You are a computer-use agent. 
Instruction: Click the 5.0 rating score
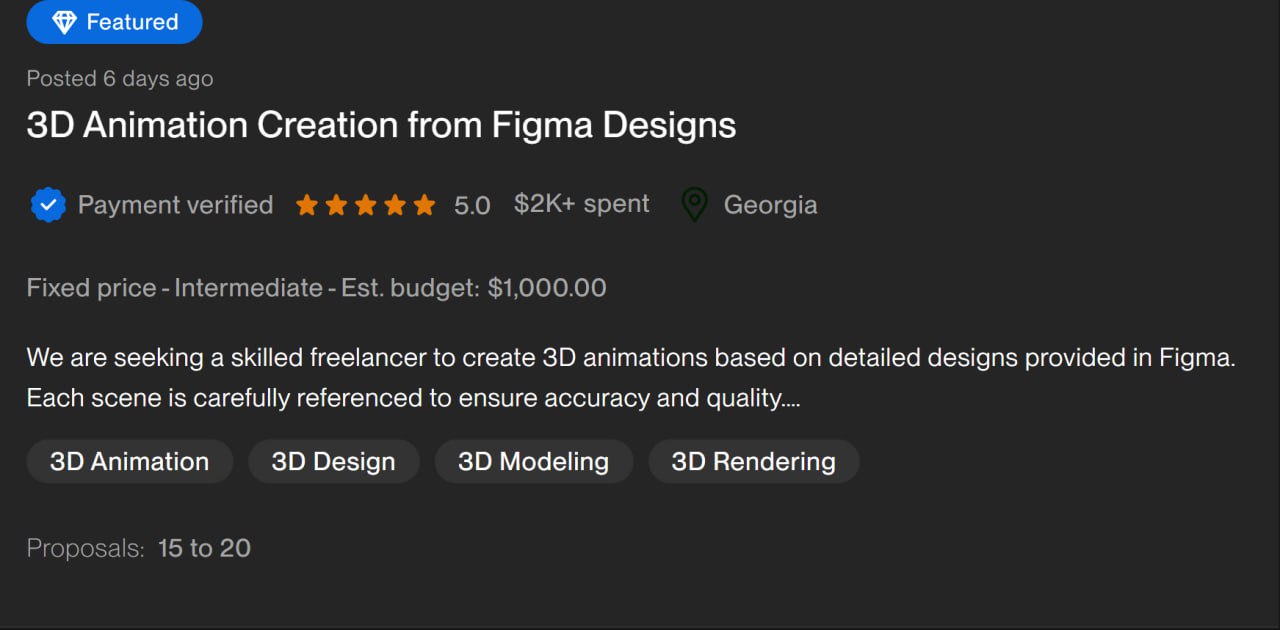click(x=472, y=206)
